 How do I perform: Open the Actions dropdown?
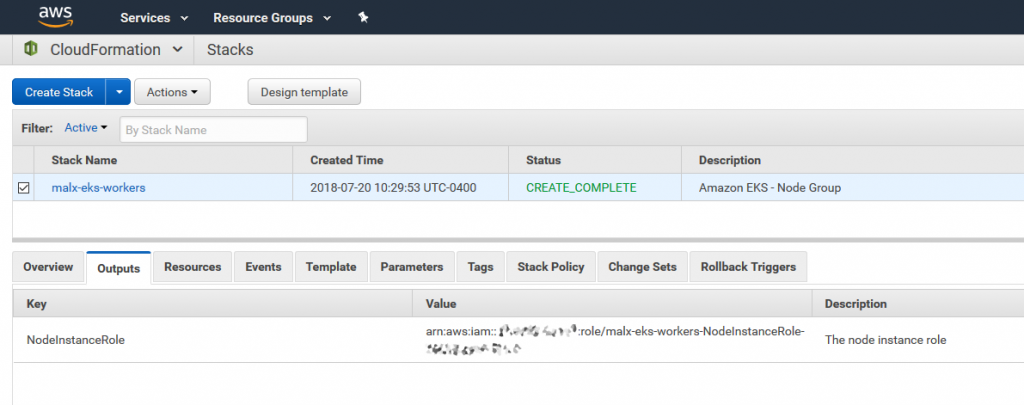[172, 92]
